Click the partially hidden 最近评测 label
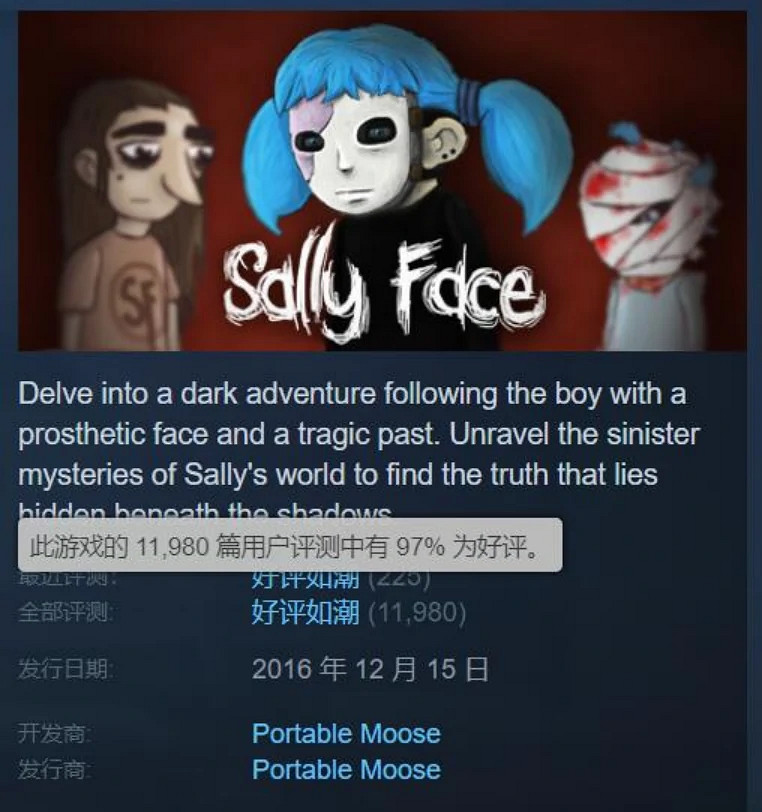 (66, 578)
